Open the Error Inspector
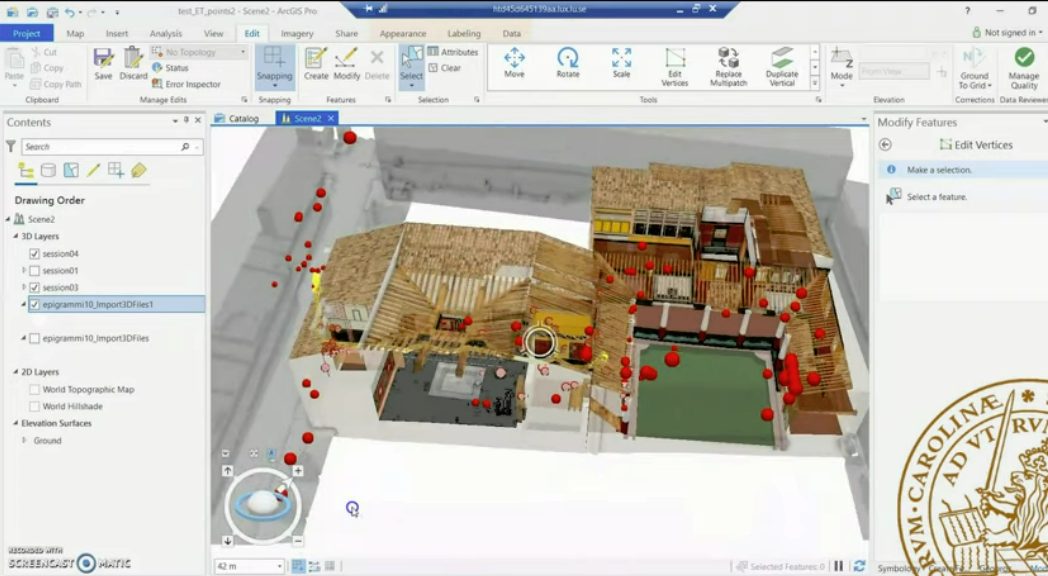This screenshot has width=1048, height=576. pyautogui.click(x=186, y=84)
